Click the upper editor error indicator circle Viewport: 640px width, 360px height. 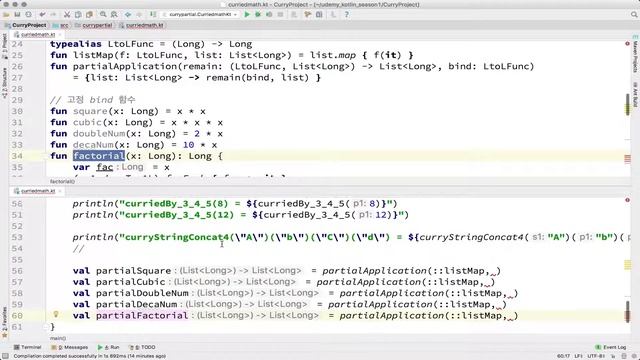click(x=627, y=43)
